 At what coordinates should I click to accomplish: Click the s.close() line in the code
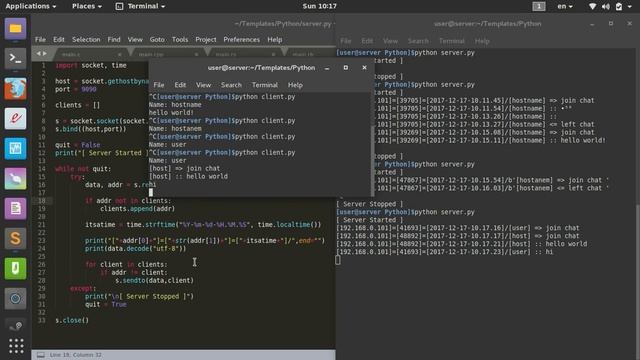(72, 320)
